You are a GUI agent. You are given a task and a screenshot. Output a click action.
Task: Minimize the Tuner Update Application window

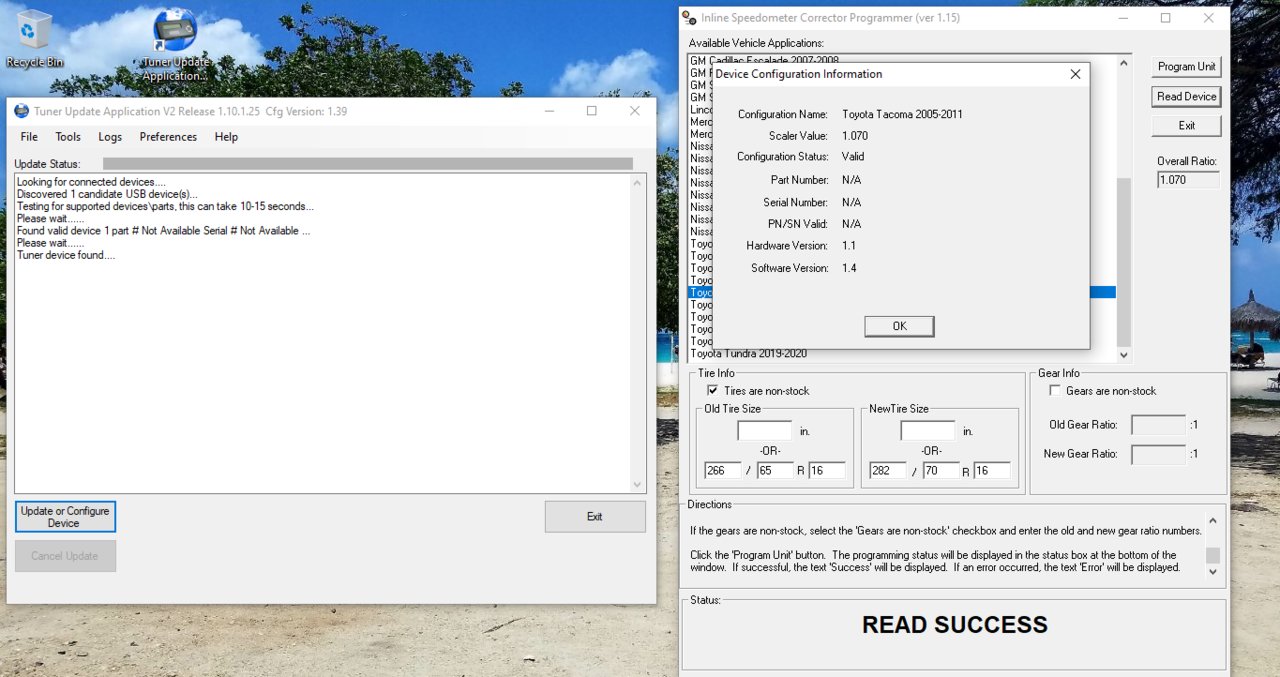[548, 111]
